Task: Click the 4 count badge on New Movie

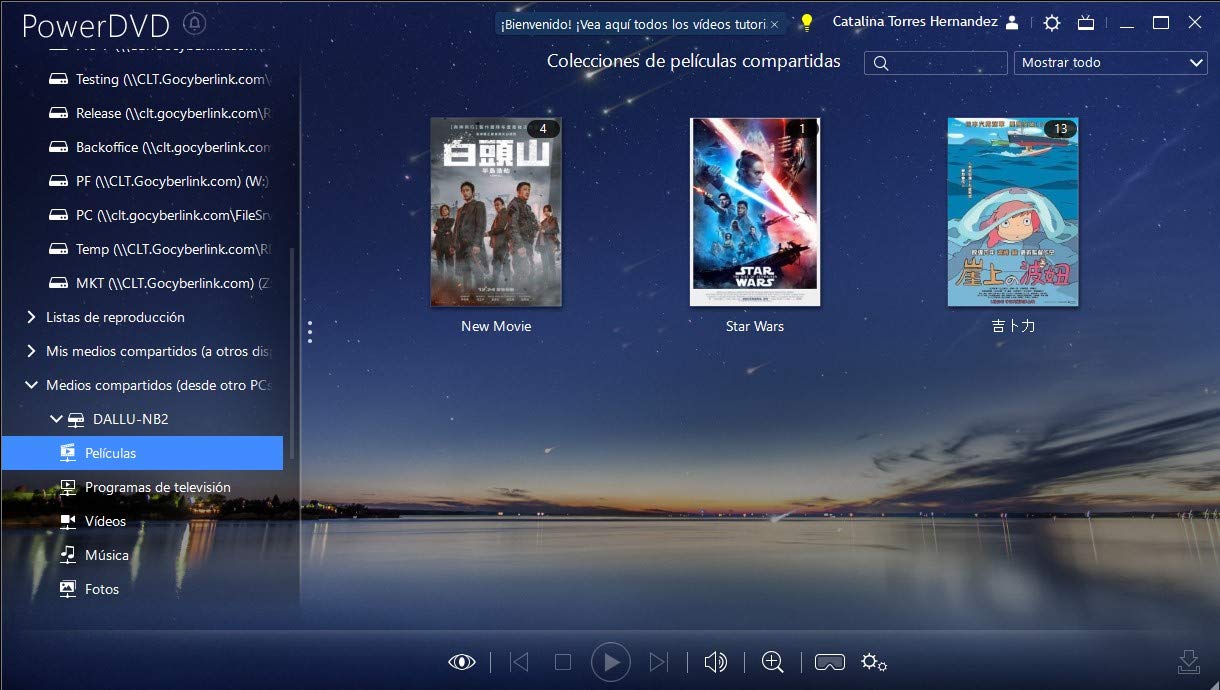Action: tap(543, 128)
